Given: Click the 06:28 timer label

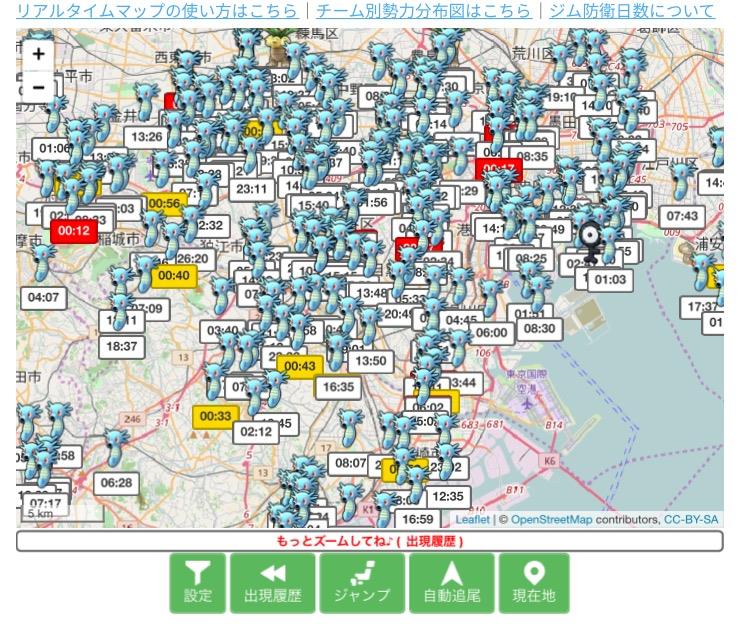Looking at the screenshot, I should [x=116, y=483].
